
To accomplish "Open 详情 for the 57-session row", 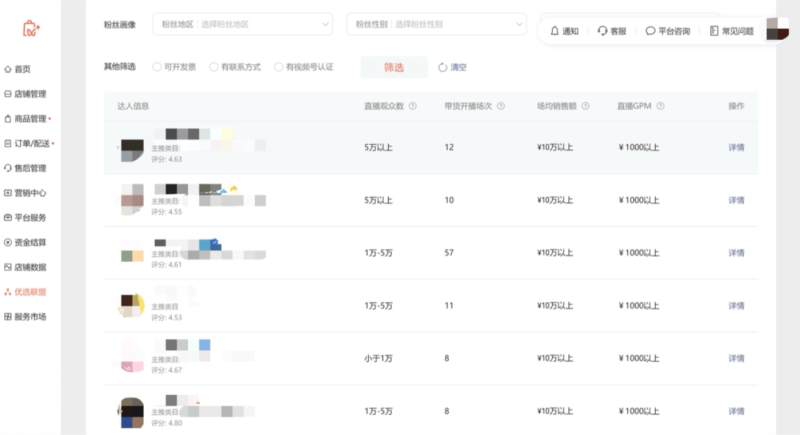I will coord(736,252).
